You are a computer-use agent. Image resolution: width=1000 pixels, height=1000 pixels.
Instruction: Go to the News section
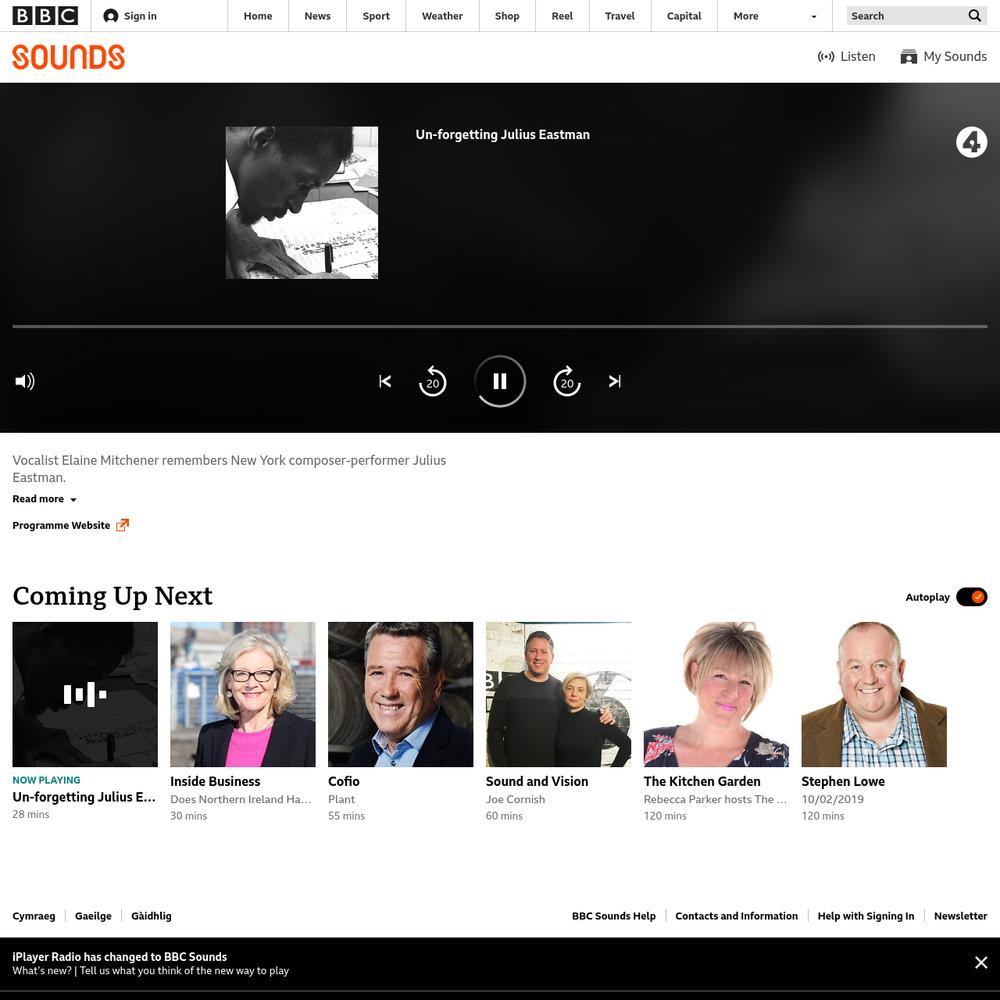pos(318,16)
